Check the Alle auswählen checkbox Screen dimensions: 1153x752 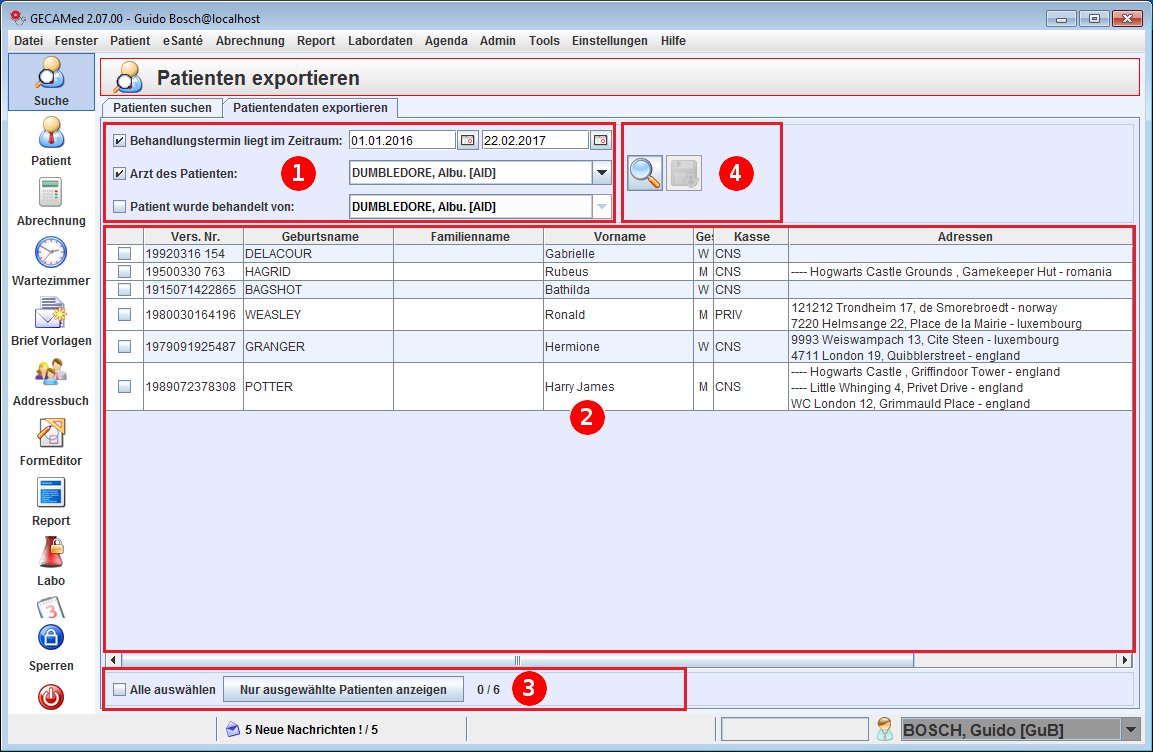click(120, 690)
